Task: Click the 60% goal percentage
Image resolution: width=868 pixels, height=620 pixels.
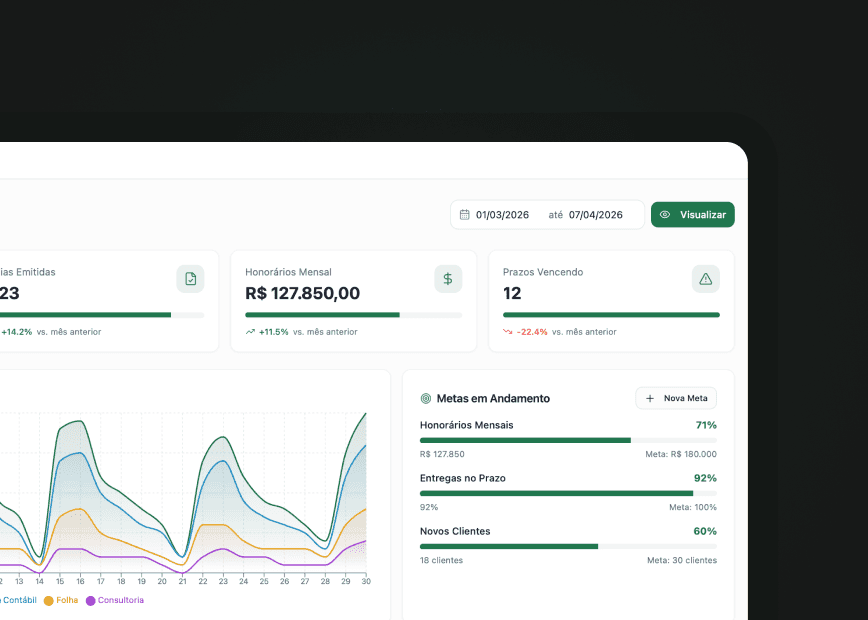Action: (x=705, y=531)
